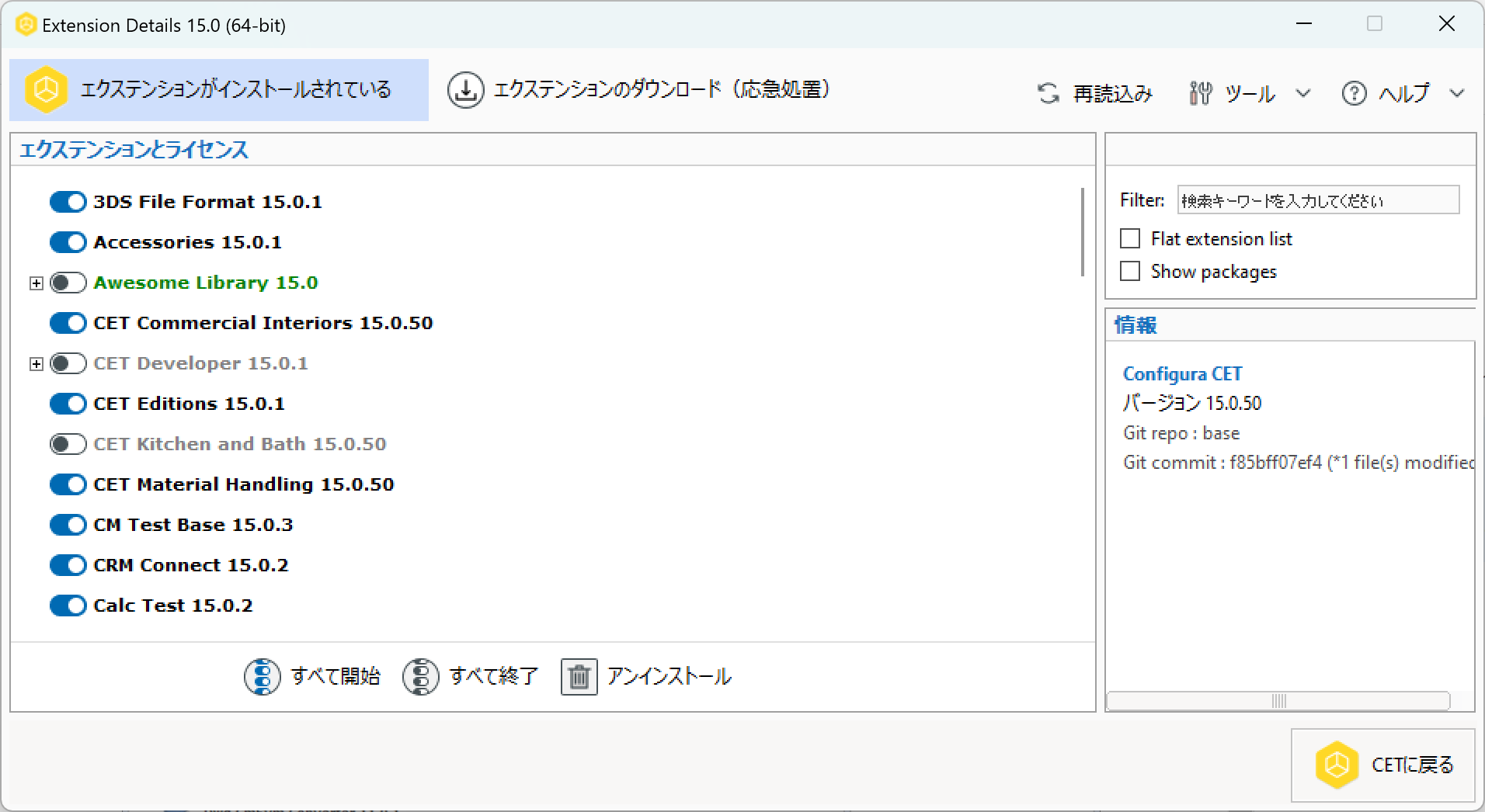
Task: Toggle off CET Editions 15.0.1
Action: click(68, 404)
